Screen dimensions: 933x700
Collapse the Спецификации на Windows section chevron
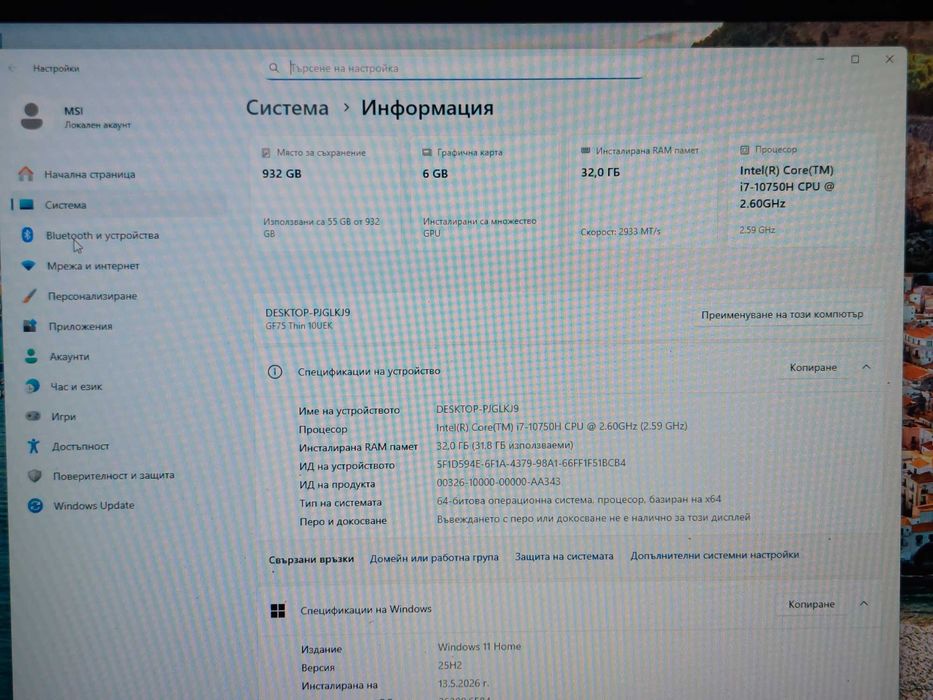click(864, 604)
